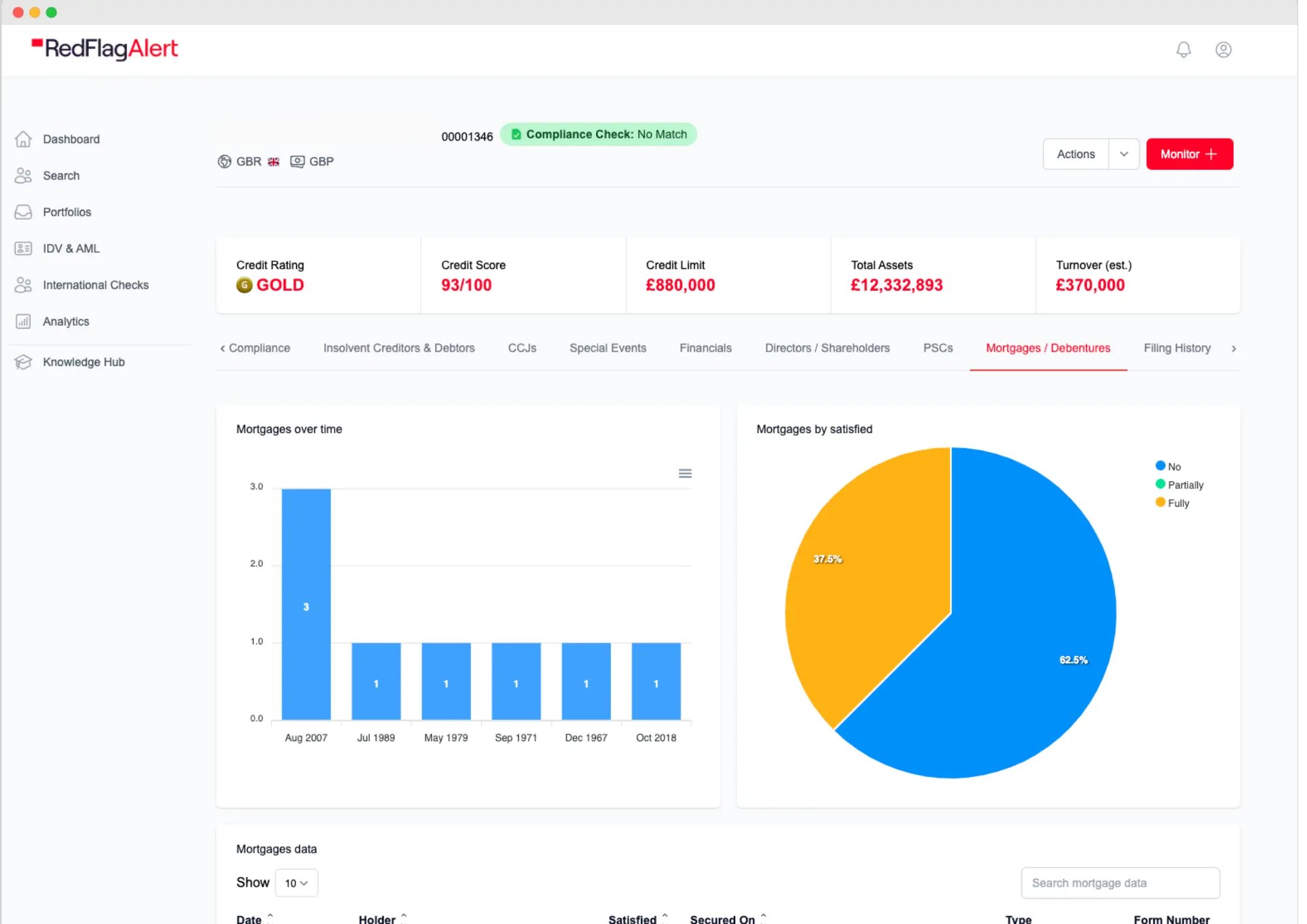Click the Aug 2007 bar showing 3
Screen dimensions: 1307x924
click(306, 604)
